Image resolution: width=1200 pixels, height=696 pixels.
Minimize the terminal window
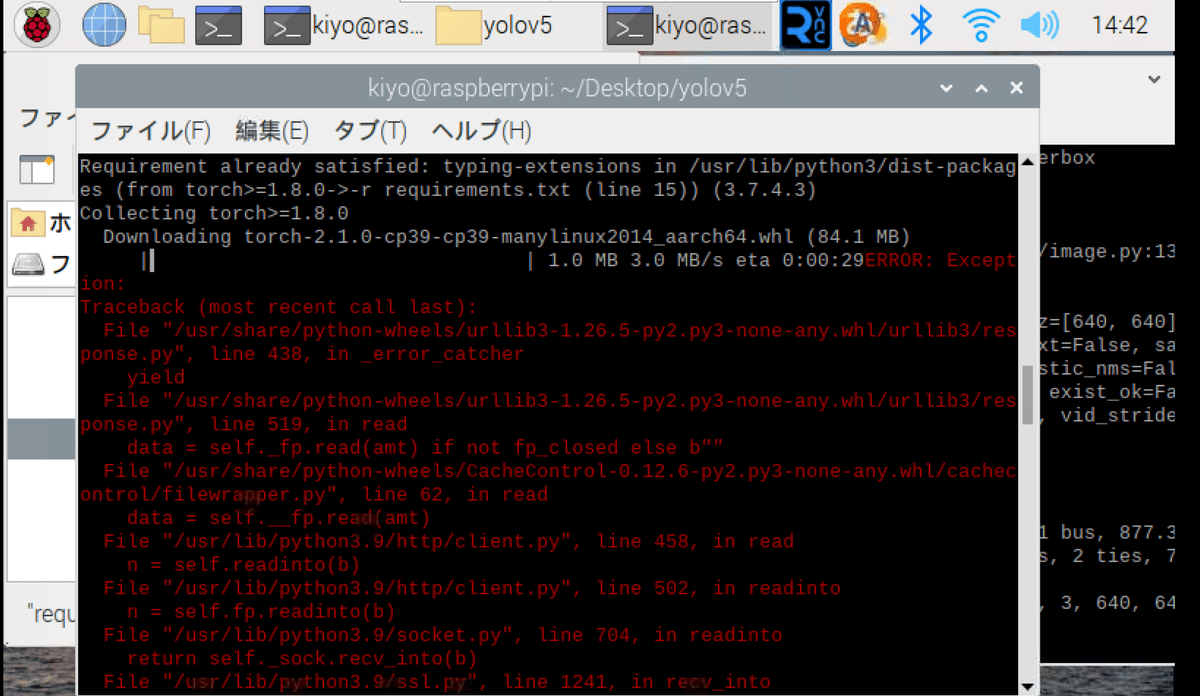pos(946,88)
